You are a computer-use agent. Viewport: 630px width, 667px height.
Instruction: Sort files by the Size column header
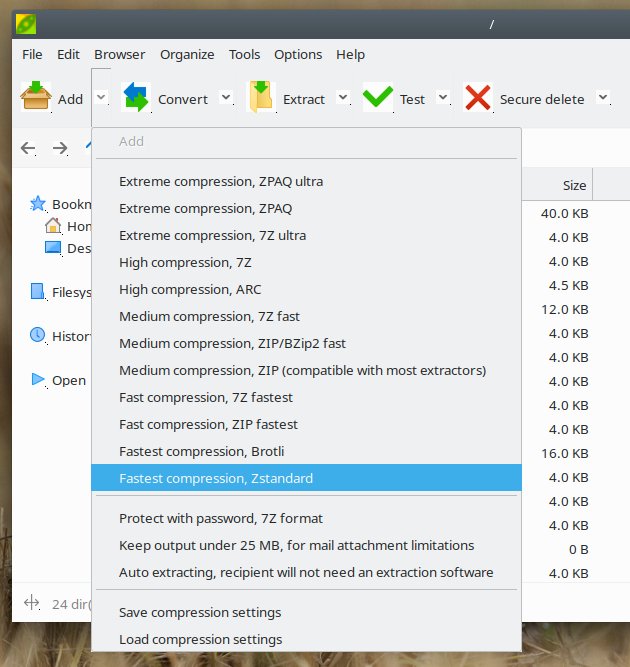tap(573, 185)
